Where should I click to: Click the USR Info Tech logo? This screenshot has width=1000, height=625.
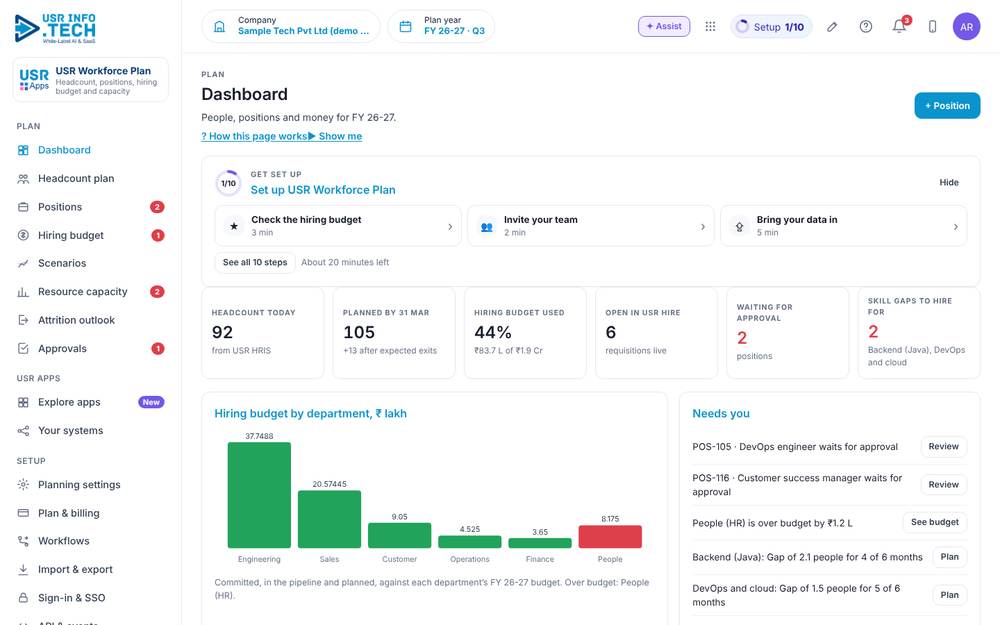(x=55, y=29)
